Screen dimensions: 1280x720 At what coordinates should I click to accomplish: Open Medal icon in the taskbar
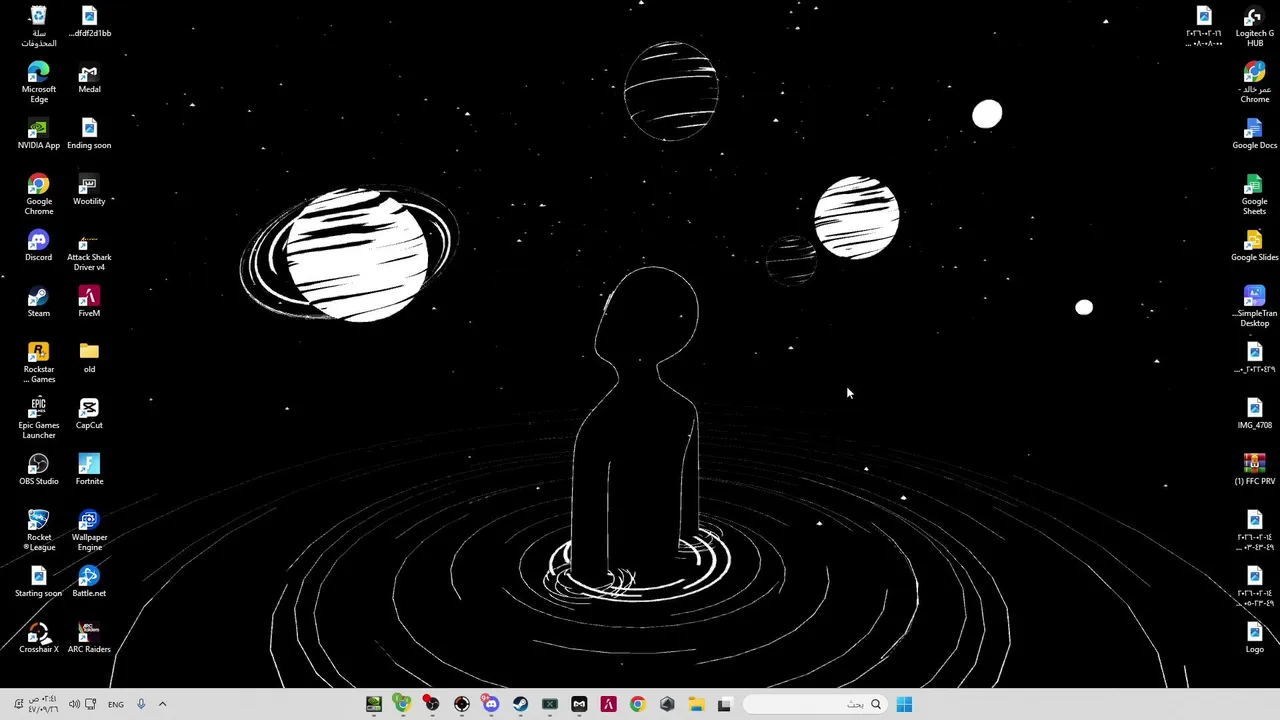(579, 704)
